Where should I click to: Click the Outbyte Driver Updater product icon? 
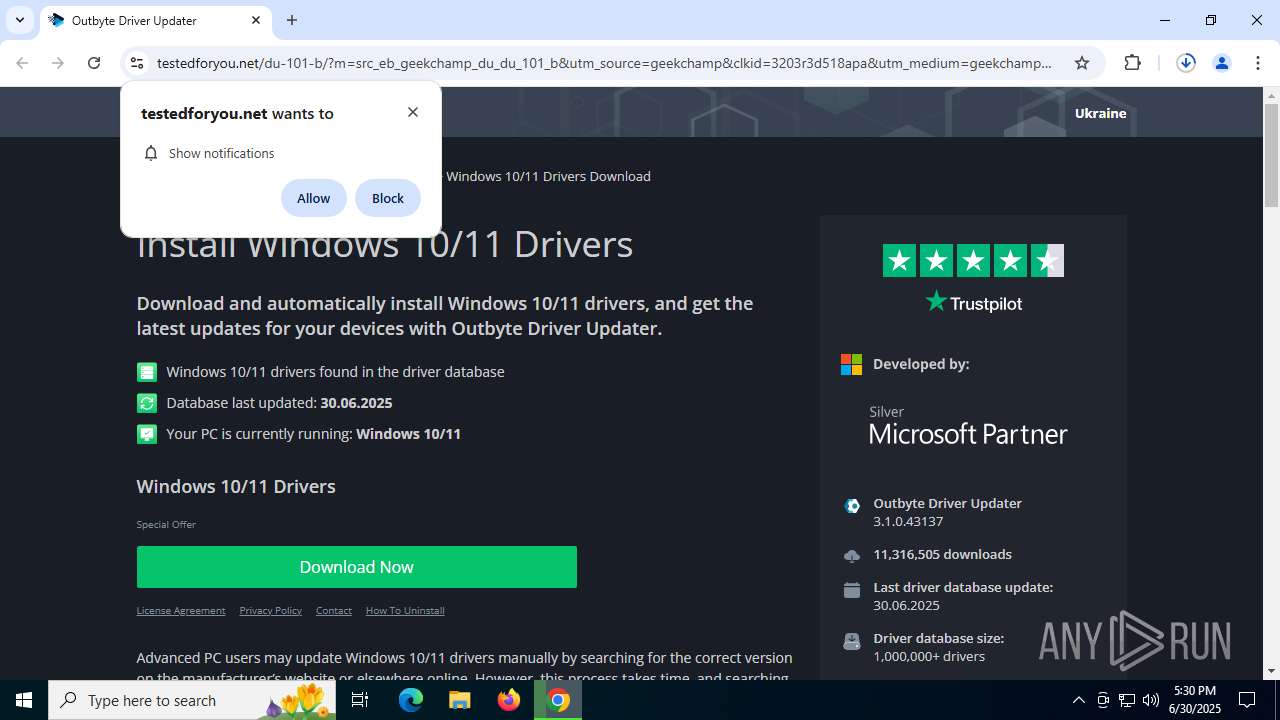coord(852,506)
